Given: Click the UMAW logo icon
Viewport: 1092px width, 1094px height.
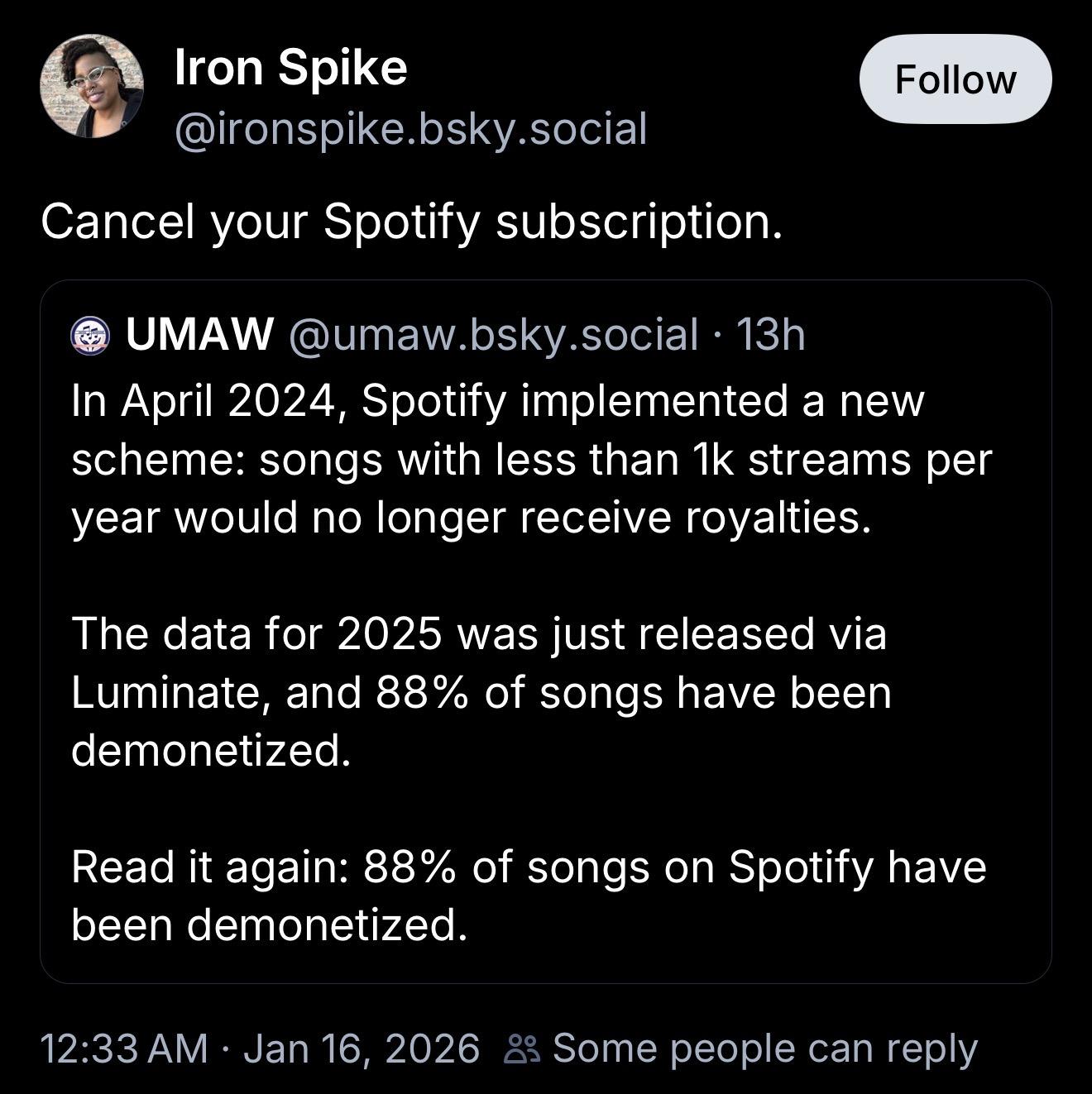Looking at the screenshot, I should [x=90, y=336].
